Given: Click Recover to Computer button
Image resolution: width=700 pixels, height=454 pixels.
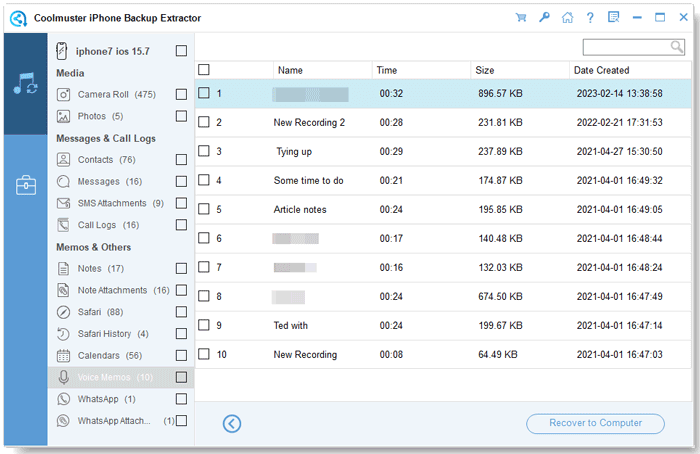Looking at the screenshot, I should [x=595, y=423].
